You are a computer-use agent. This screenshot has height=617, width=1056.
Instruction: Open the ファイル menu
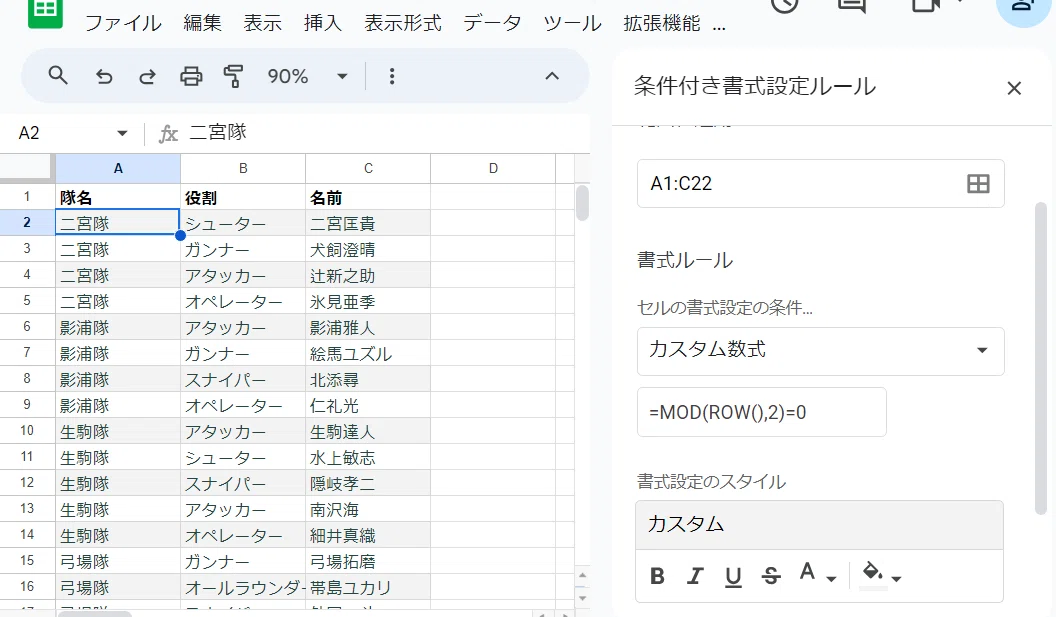point(123,24)
